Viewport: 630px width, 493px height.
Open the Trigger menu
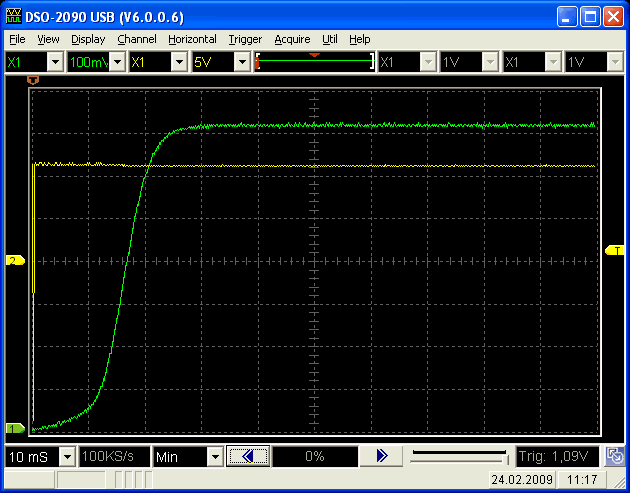[245, 39]
